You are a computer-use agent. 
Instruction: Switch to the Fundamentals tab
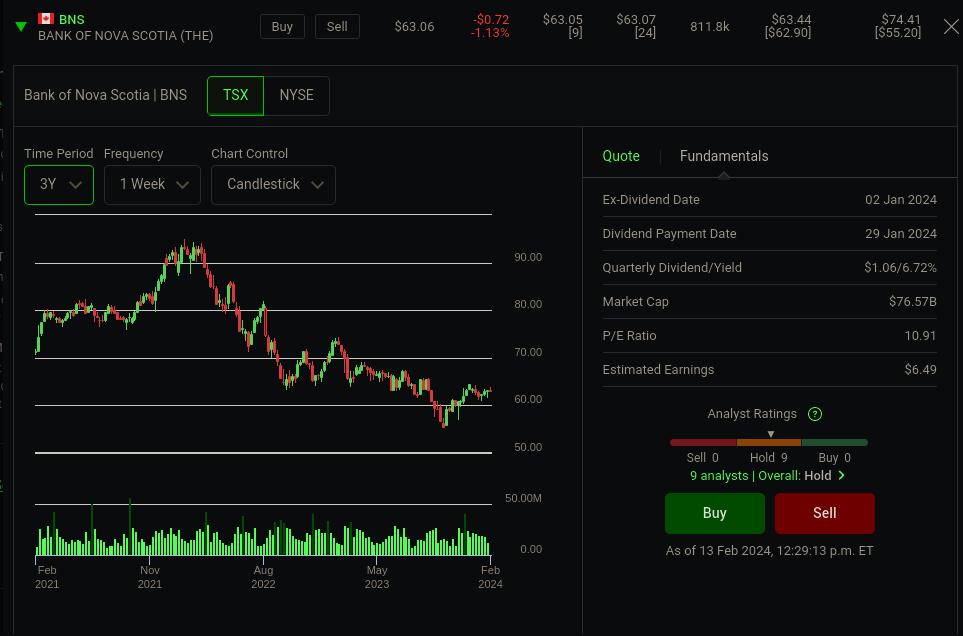(723, 156)
